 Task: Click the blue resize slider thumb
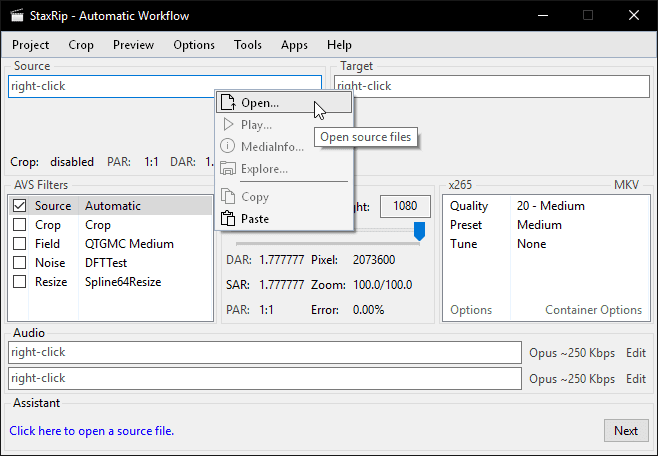pyautogui.click(x=419, y=231)
